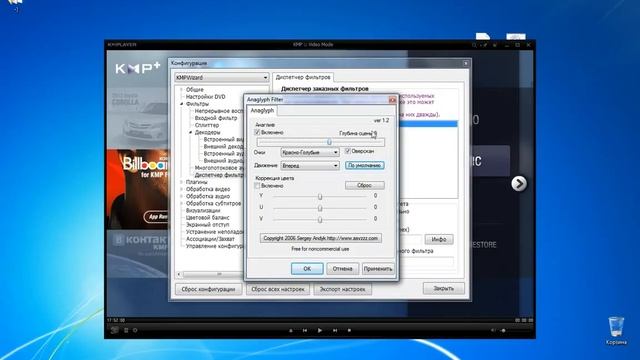Click the search magnifier in KMPlayer title bar
640x360 pixels.
474,45
